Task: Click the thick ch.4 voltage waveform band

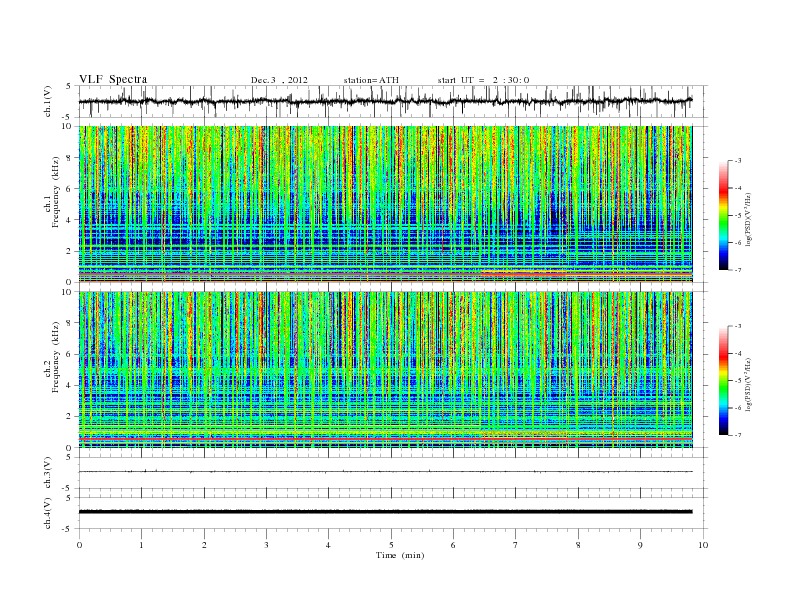Action: coord(385,512)
